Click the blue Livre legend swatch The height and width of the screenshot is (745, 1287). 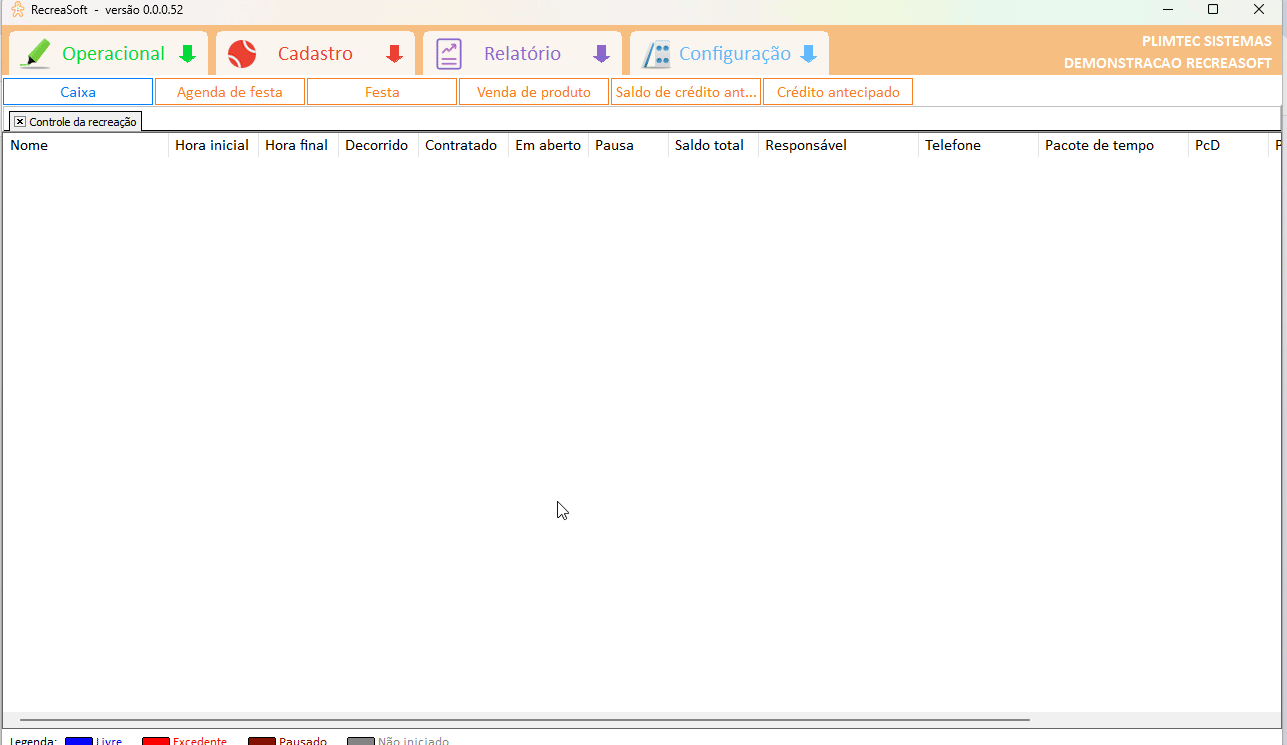pyautogui.click(x=78, y=741)
